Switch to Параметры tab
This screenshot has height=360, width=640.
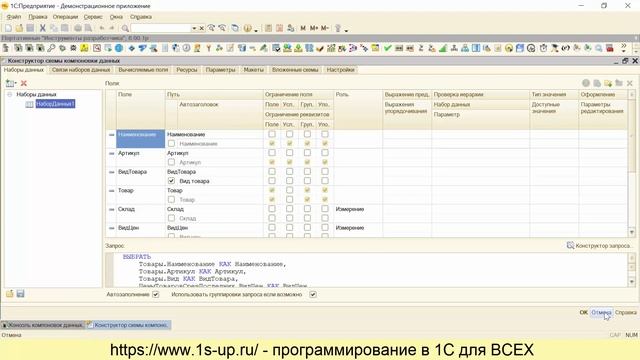(220, 70)
